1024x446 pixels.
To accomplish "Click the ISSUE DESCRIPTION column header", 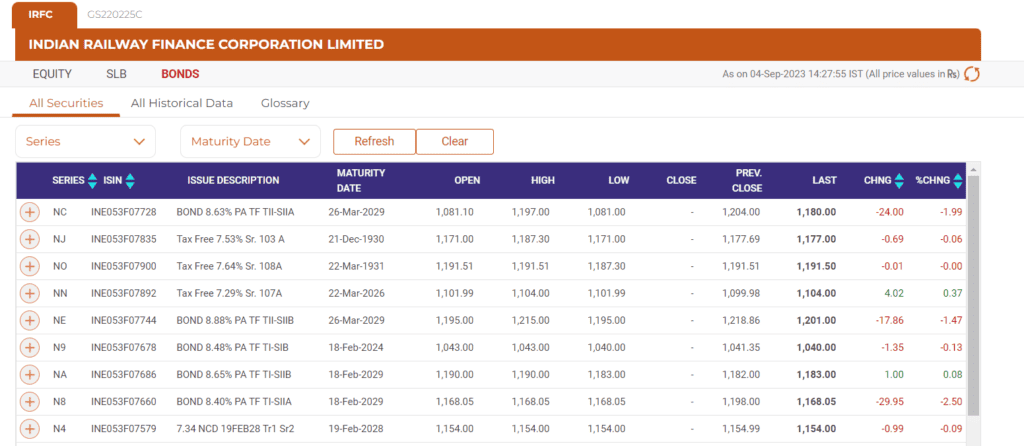I will pyautogui.click(x=233, y=181).
